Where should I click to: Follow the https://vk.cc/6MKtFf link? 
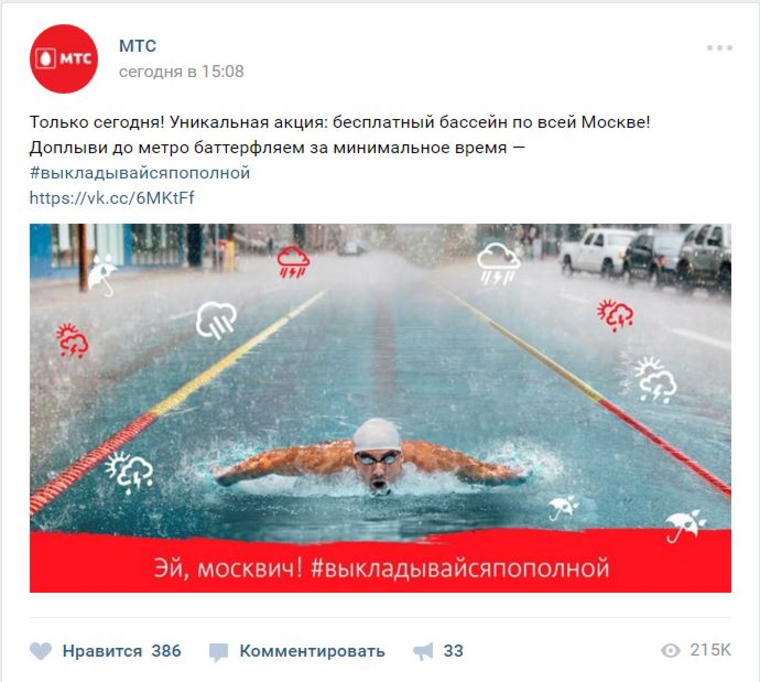click(112, 198)
